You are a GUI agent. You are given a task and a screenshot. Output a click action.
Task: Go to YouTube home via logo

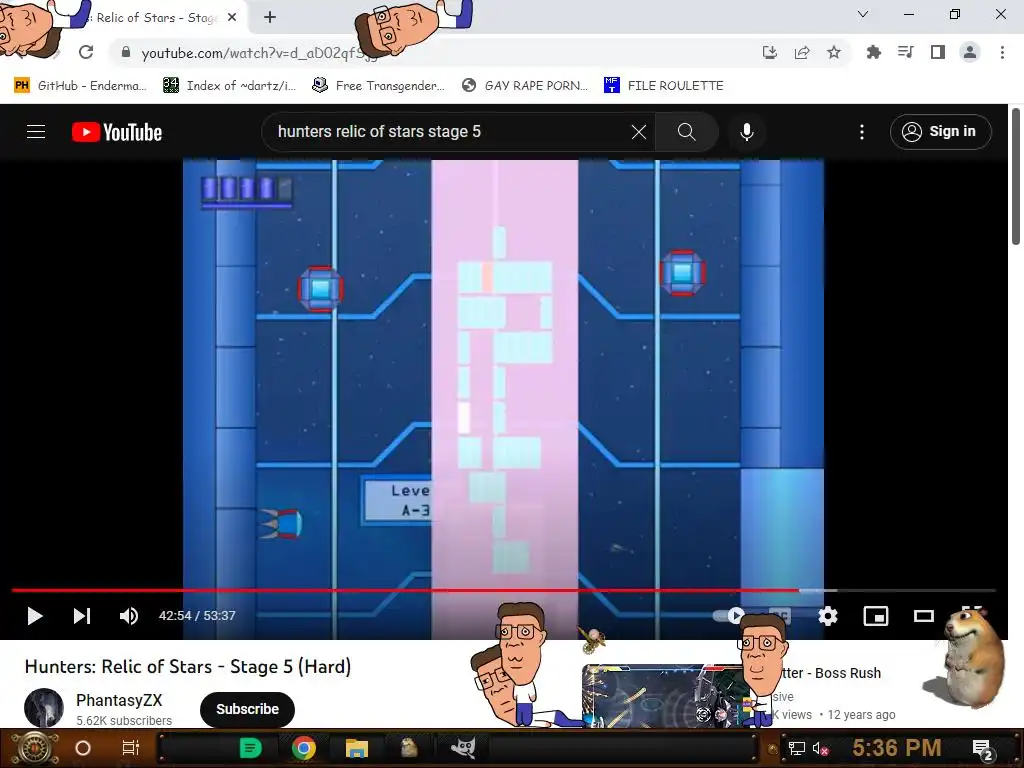click(117, 132)
